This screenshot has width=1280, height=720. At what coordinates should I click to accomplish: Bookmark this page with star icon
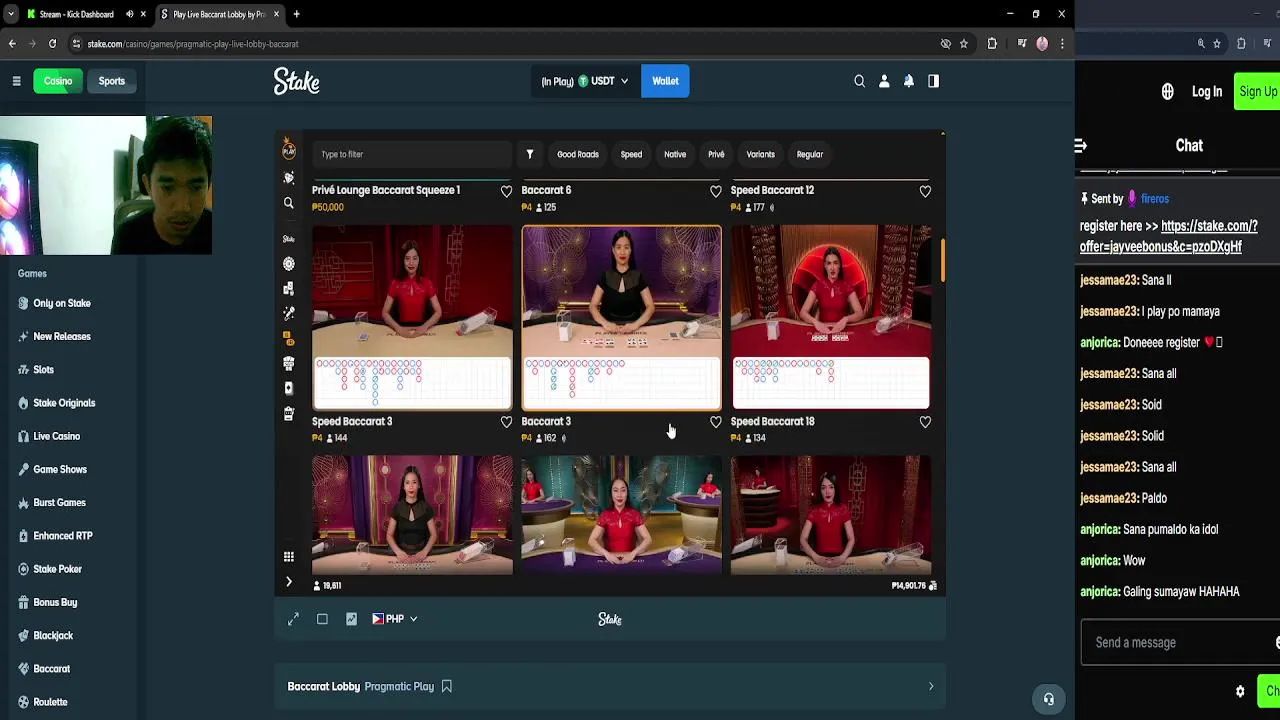pyautogui.click(x=963, y=44)
